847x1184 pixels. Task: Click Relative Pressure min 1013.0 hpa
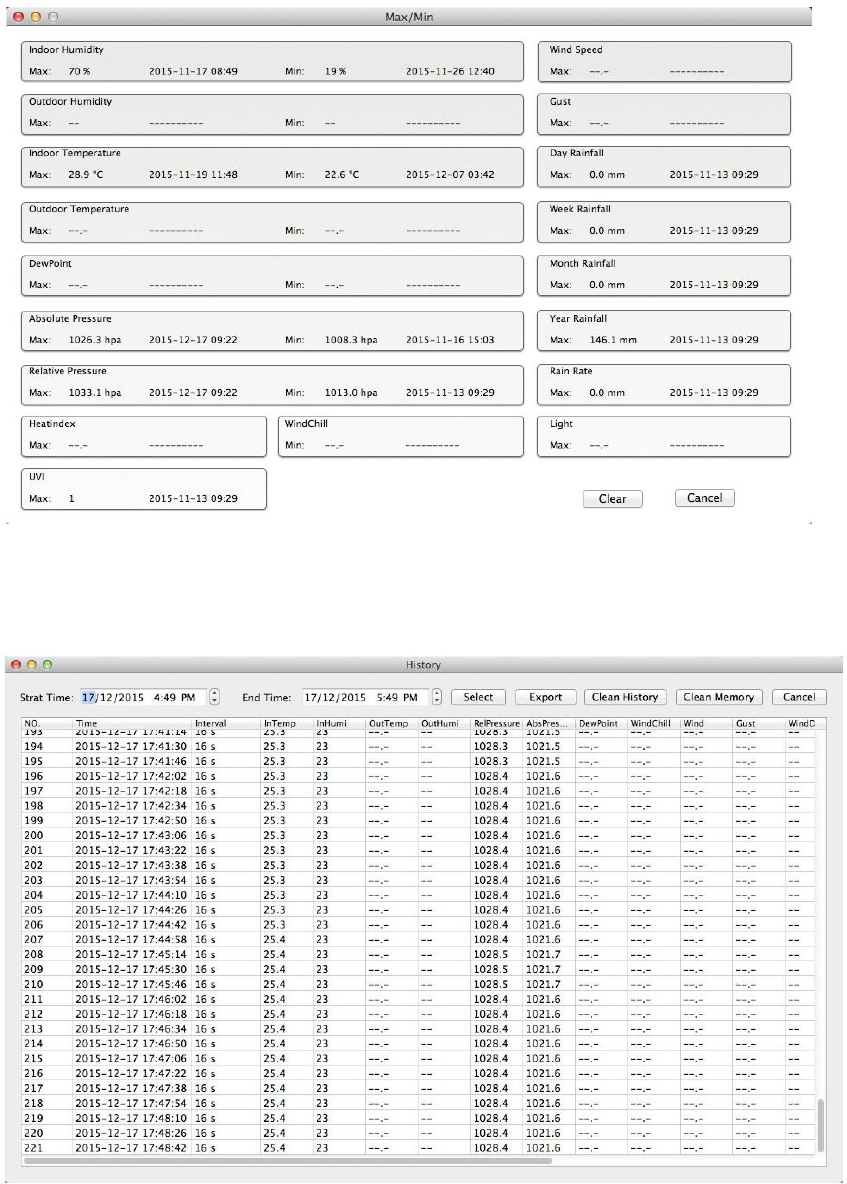pyautogui.click(x=351, y=393)
